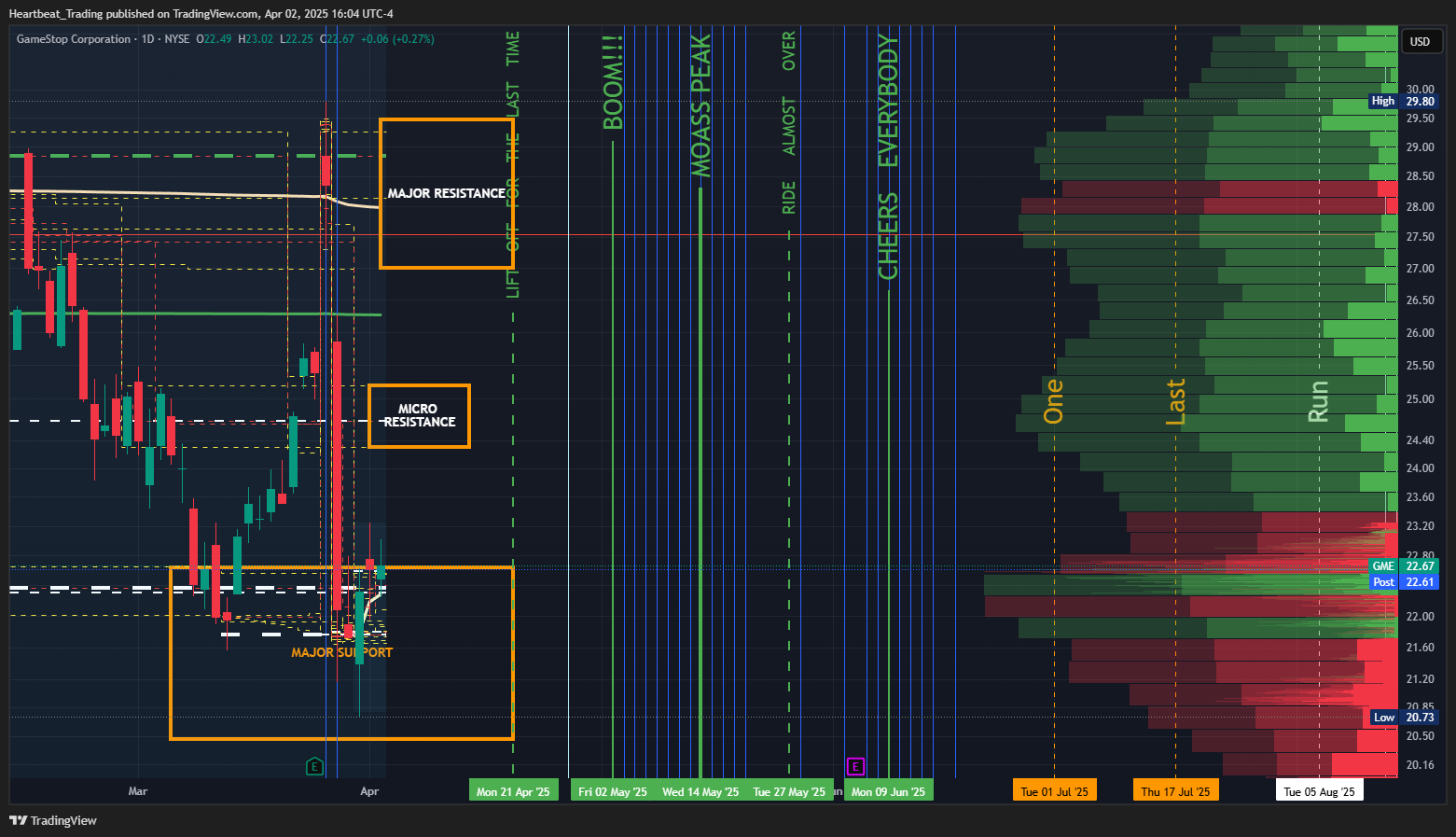Image resolution: width=1456 pixels, height=837 pixels.
Task: Click the Low 20.73 price label
Action: tap(1403, 717)
